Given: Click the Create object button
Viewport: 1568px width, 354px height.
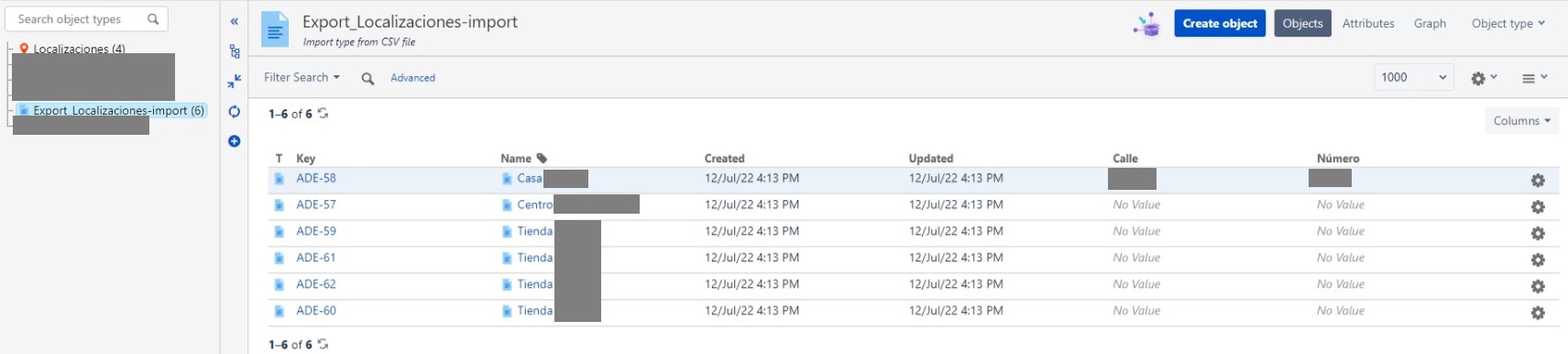Looking at the screenshot, I should 1220,24.
